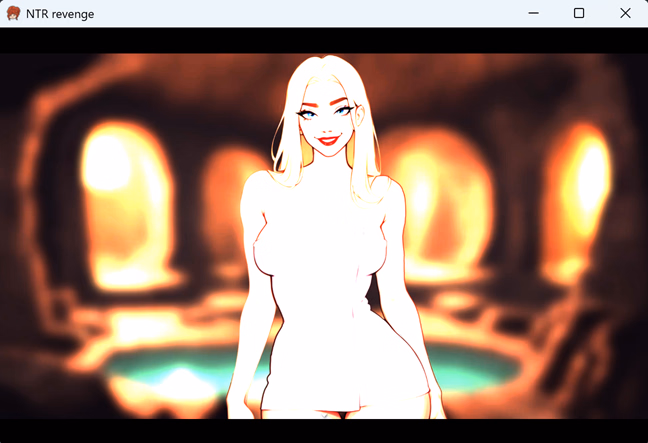Viewport: 648px width, 443px height.
Task: Minimize the NTR revenge window
Action: (533, 14)
